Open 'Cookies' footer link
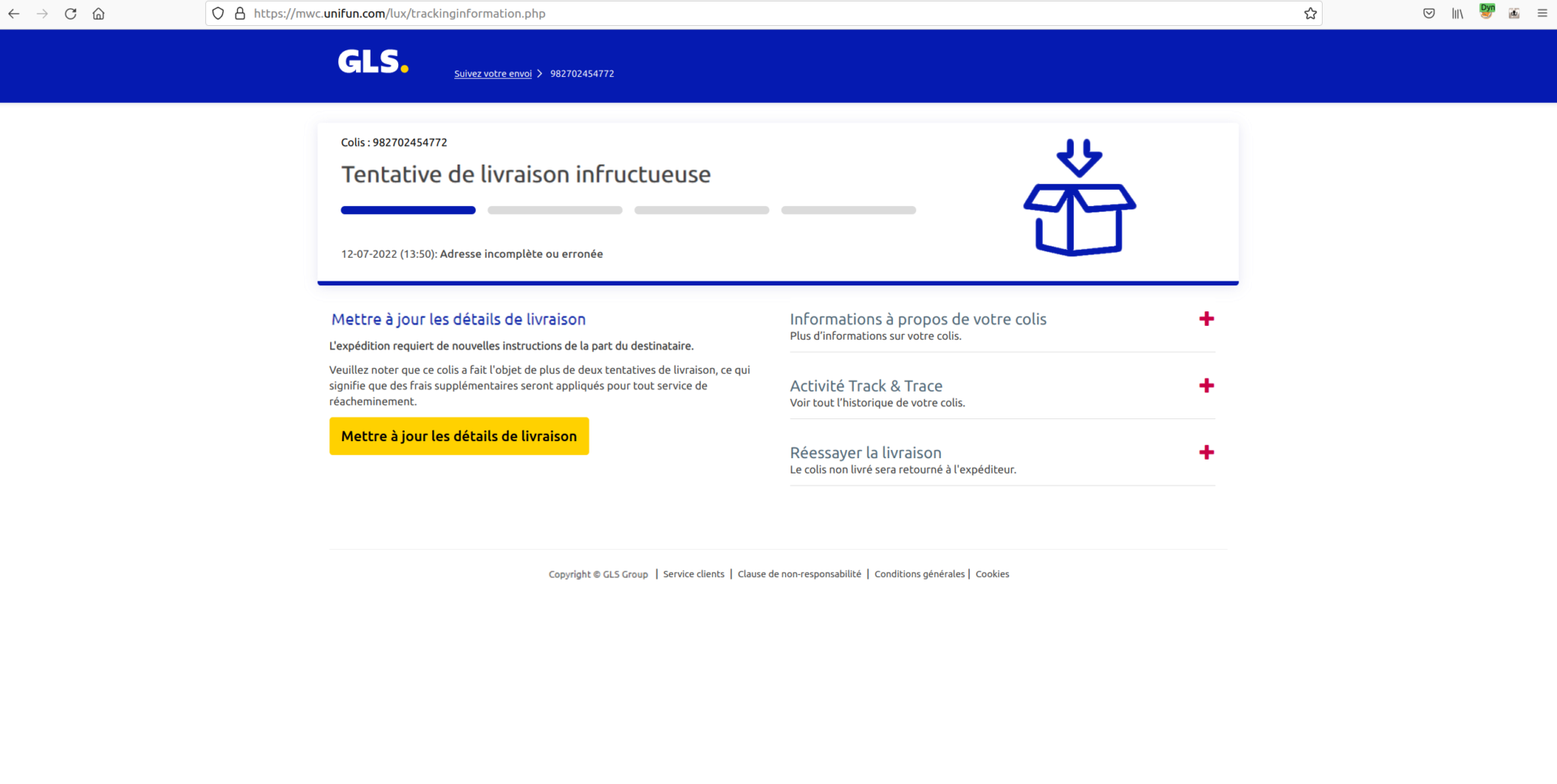 coord(992,574)
